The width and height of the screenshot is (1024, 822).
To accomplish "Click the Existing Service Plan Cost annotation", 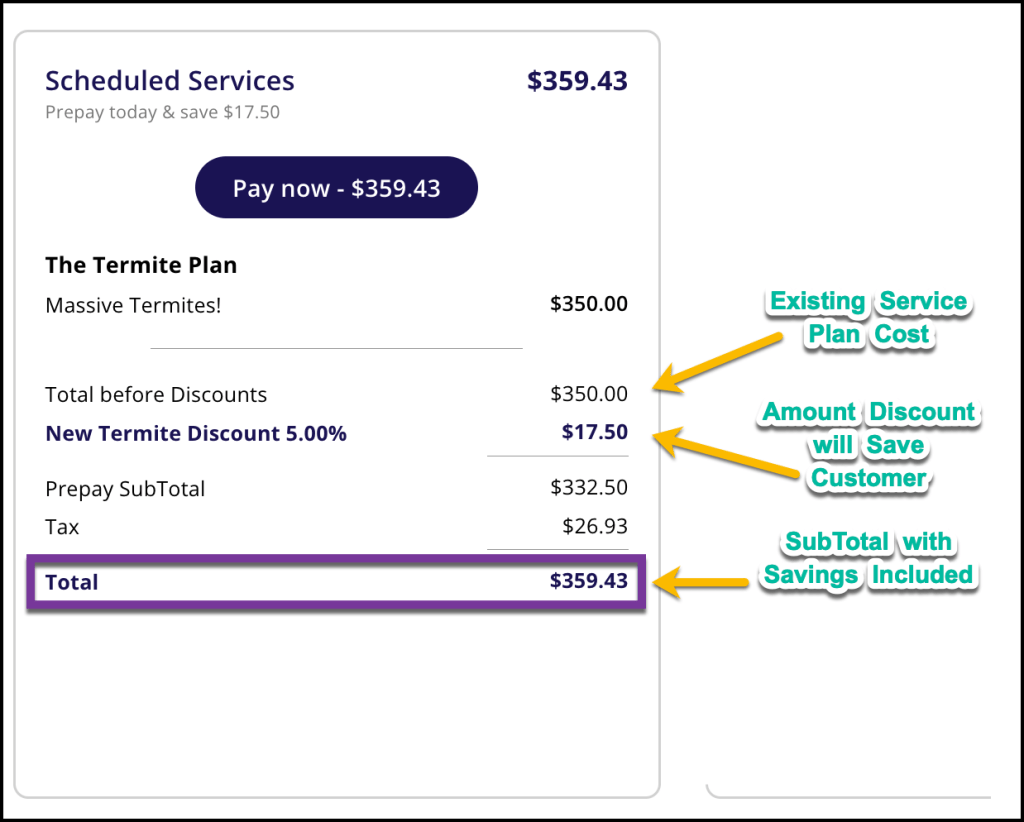I will pyautogui.click(x=868, y=318).
